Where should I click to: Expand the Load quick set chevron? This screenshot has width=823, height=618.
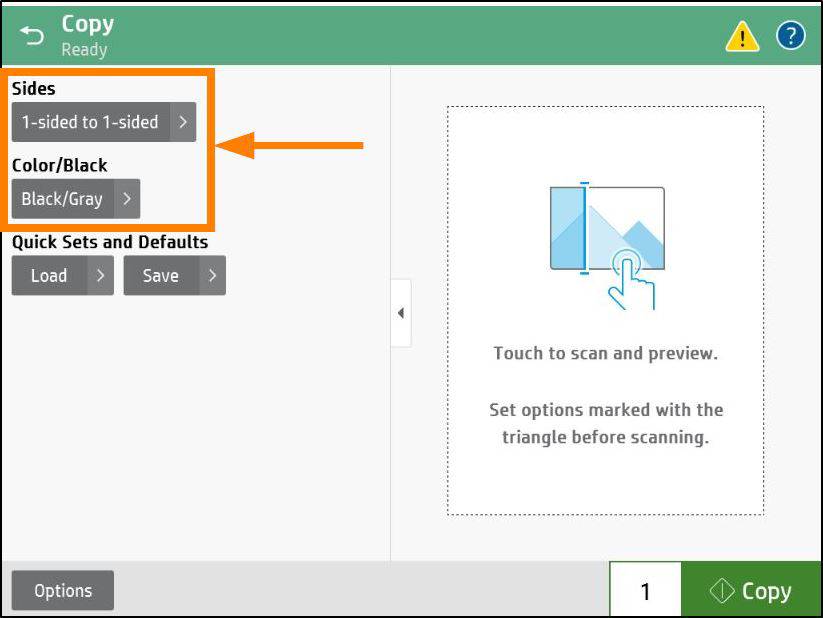click(100, 275)
